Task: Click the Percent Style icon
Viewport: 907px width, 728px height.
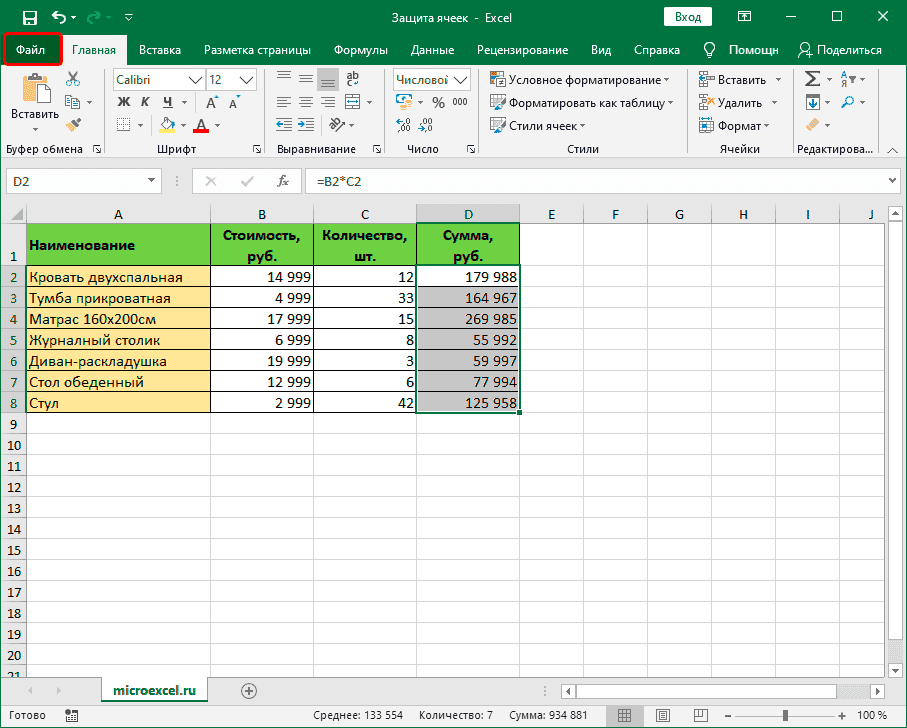Action: (x=437, y=102)
